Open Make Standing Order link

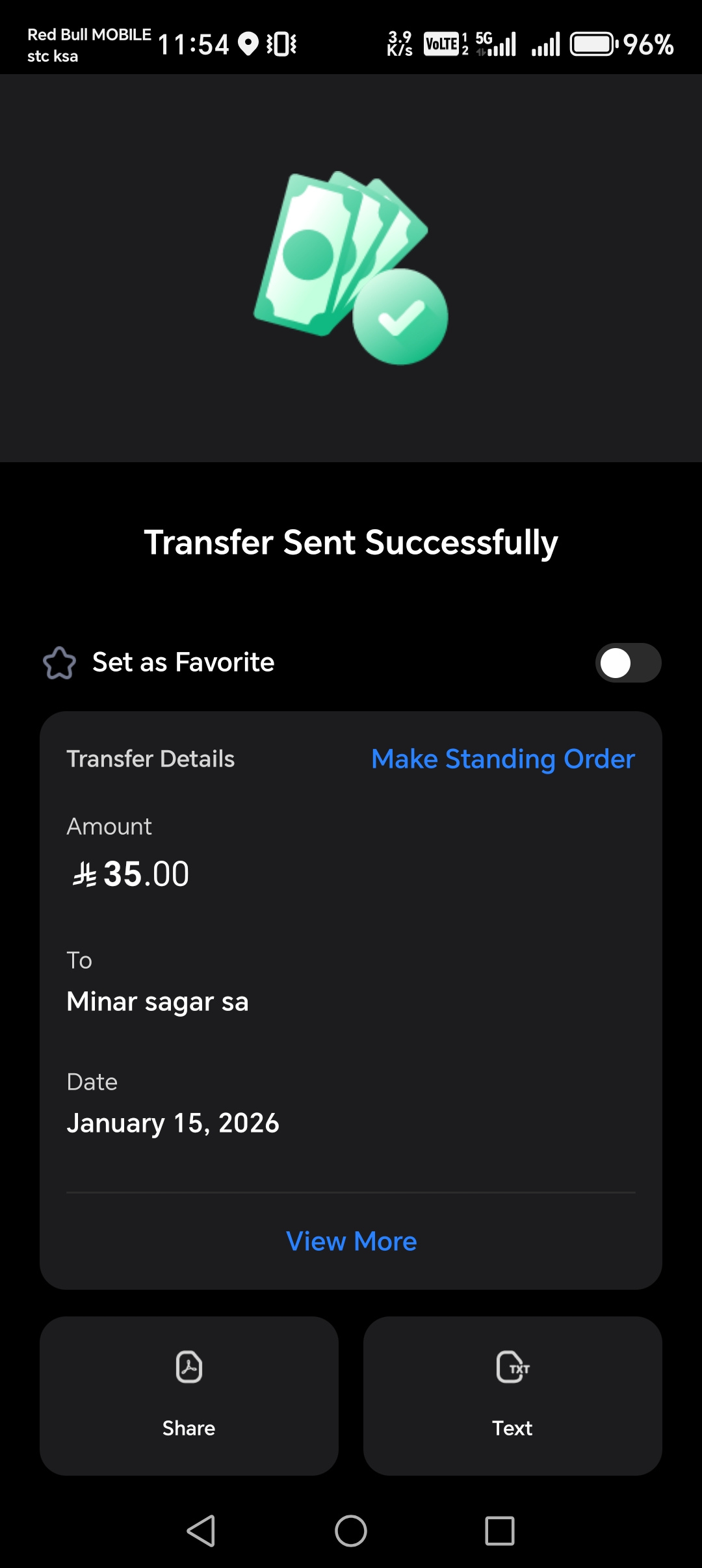pos(502,759)
